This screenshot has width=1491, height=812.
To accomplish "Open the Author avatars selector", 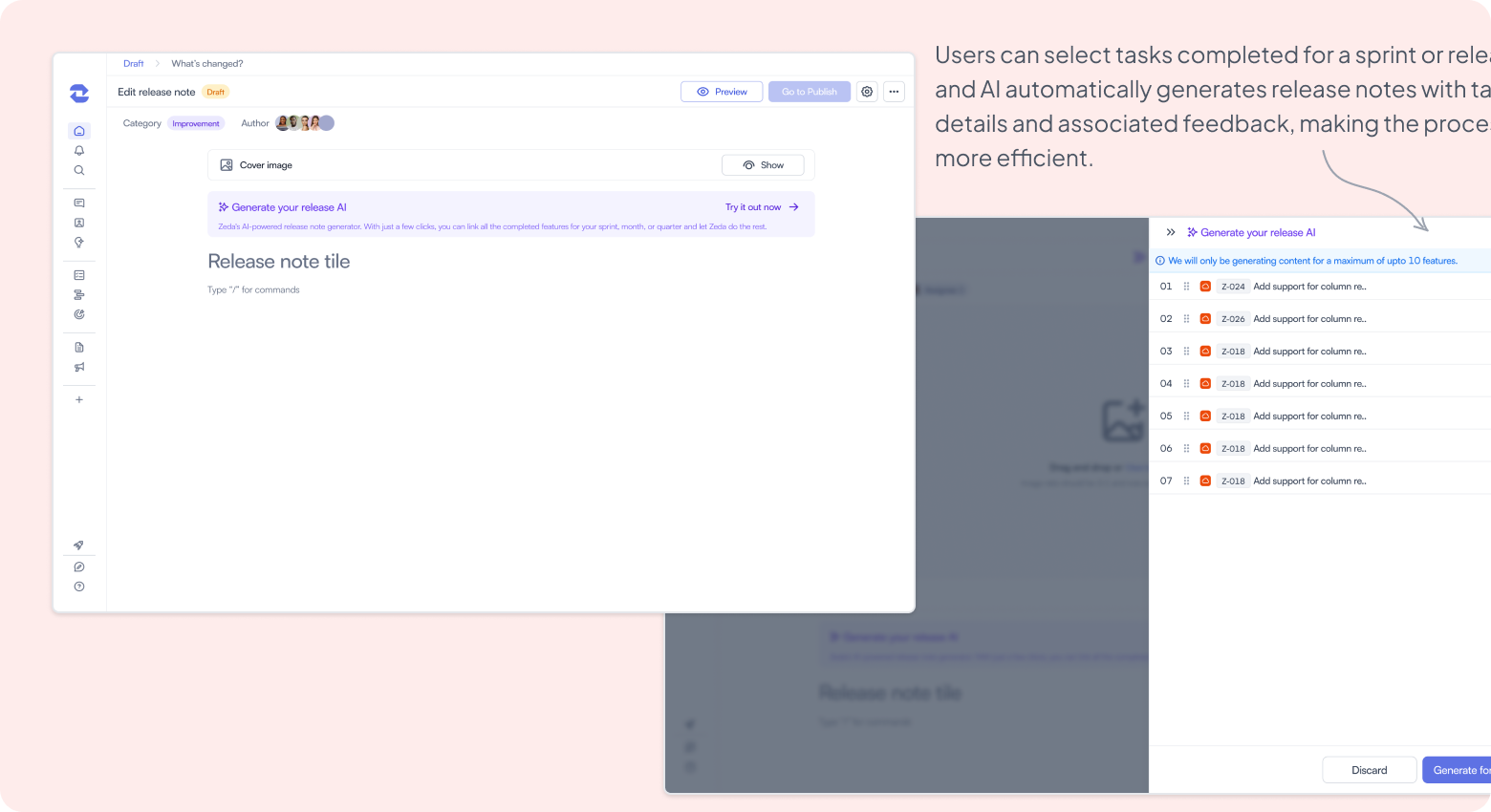I will [x=305, y=123].
